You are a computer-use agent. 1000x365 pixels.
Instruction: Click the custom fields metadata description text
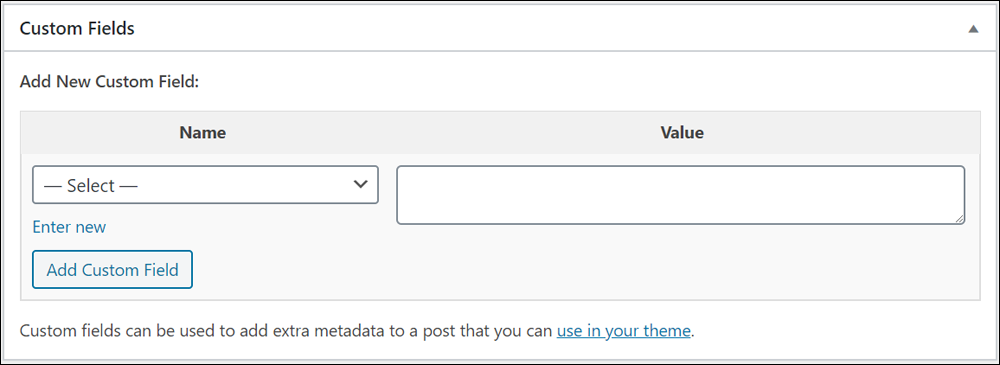tap(357, 331)
